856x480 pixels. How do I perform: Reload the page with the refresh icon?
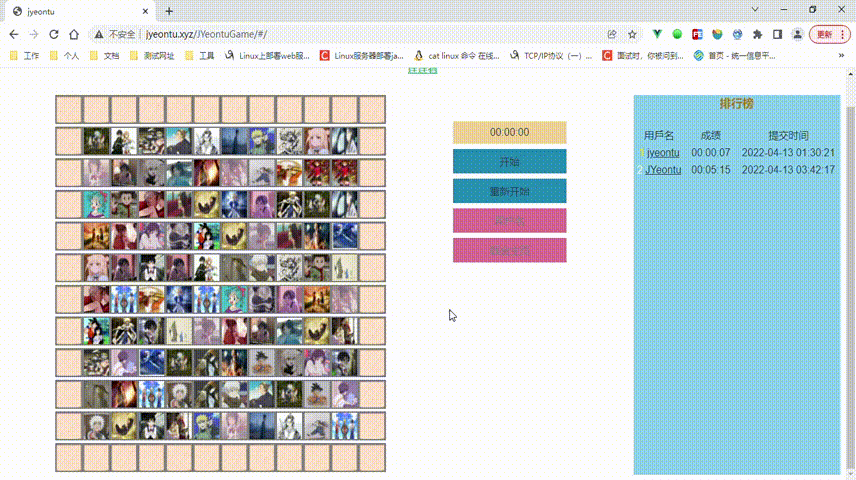(54, 34)
